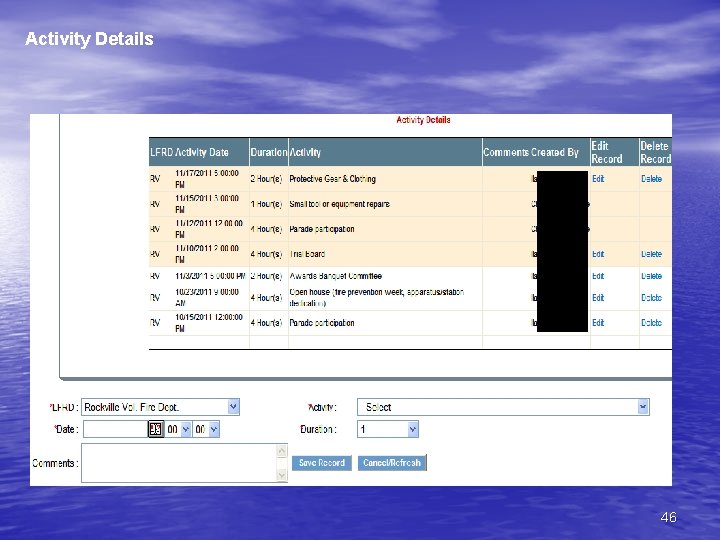This screenshot has height=540, width=720.
Task: Open the calendar picker next to Date field
Action: click(156, 429)
